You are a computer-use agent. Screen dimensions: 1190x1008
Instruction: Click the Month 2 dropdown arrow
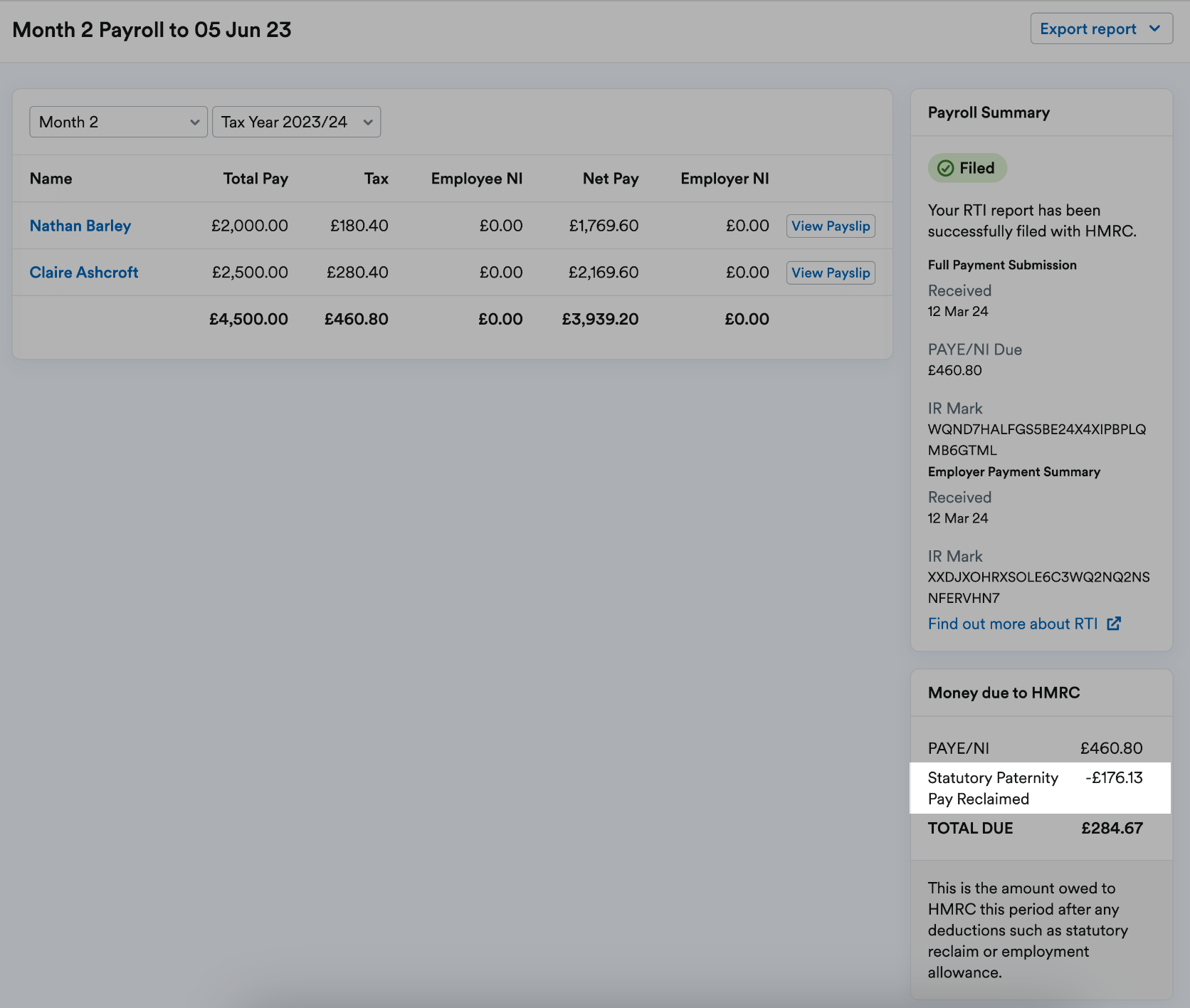point(196,122)
